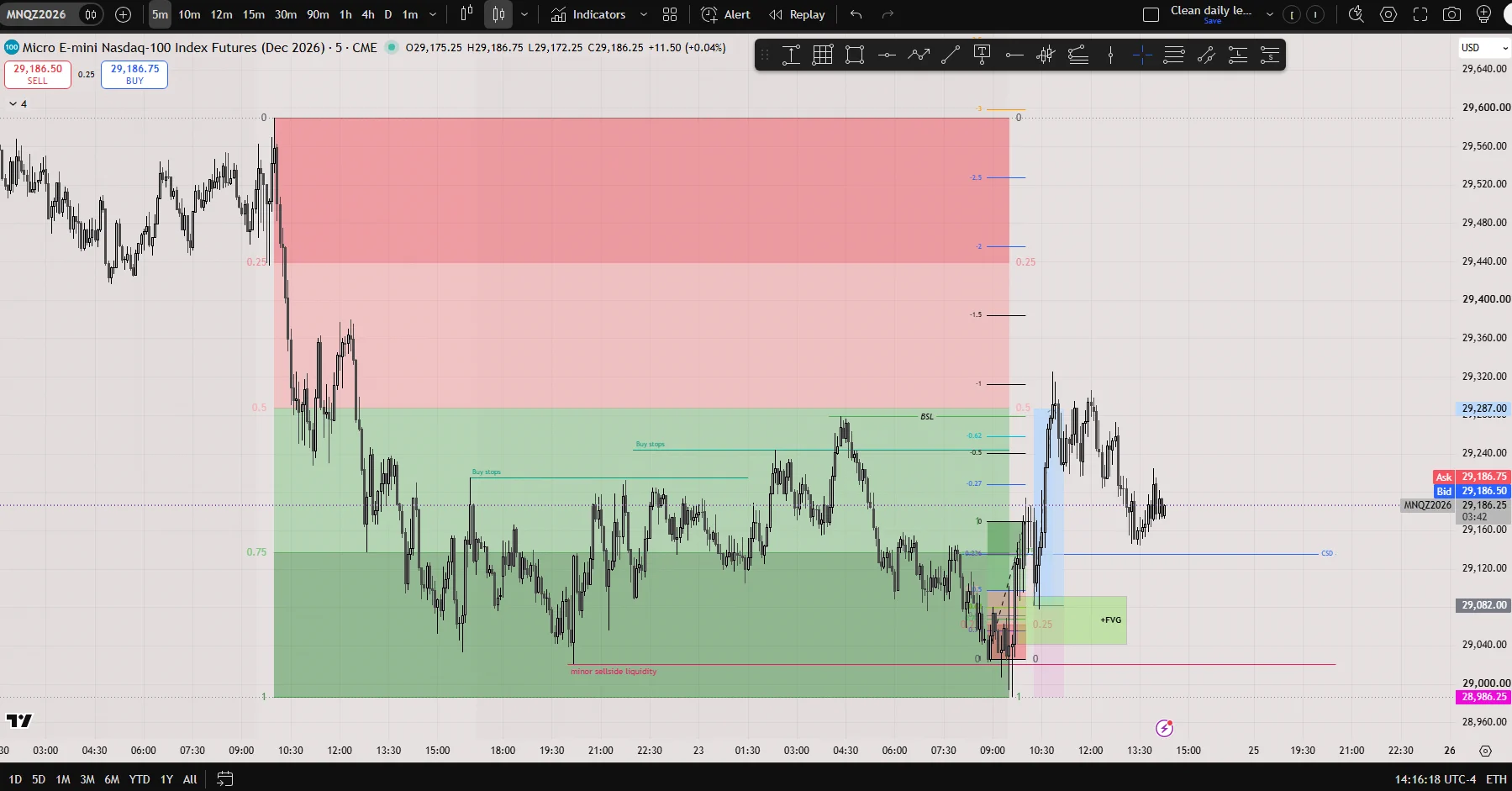
Task: Toggle the green market status dot
Action: (391, 47)
